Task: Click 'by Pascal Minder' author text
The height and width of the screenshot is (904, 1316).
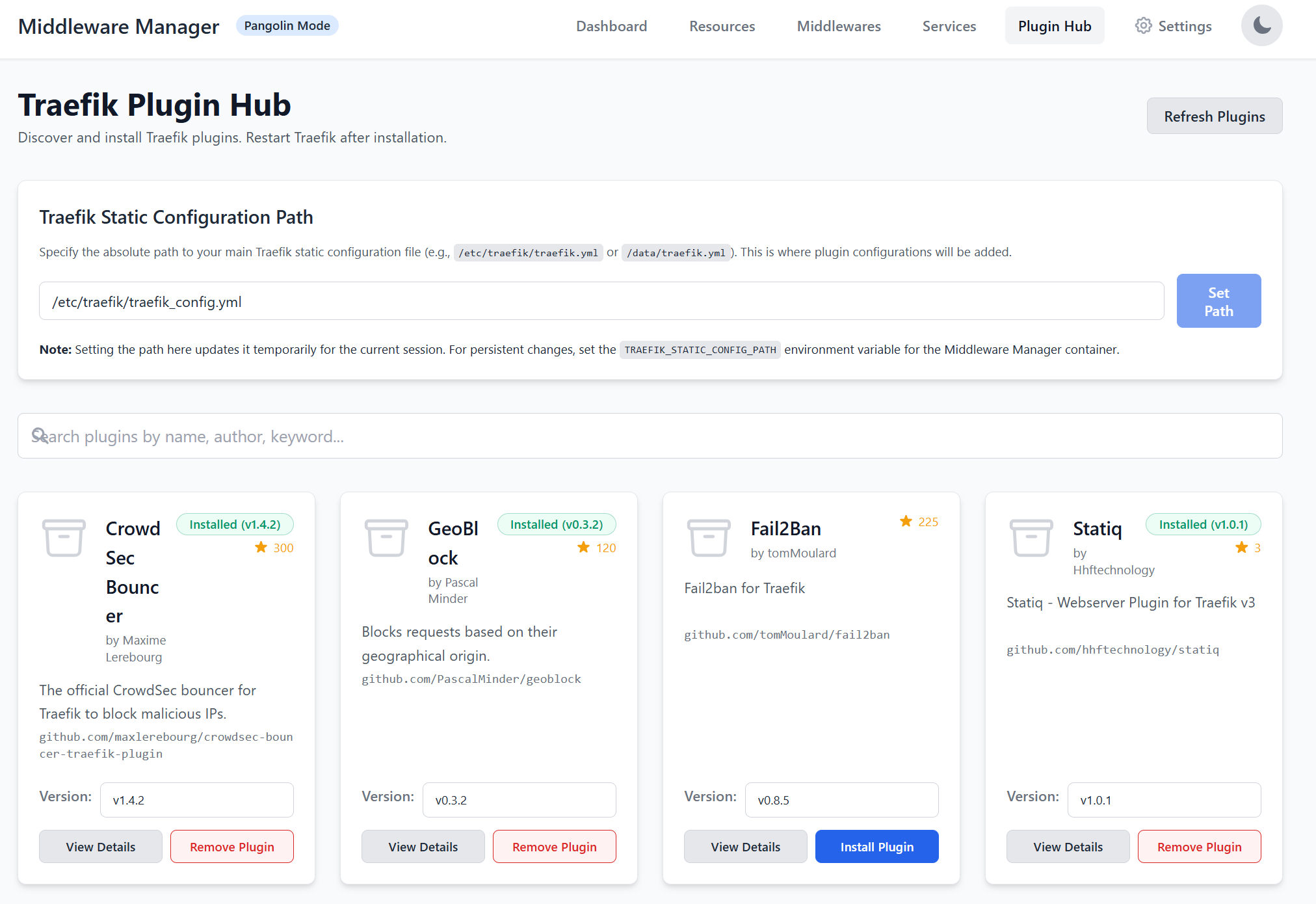Action: tap(453, 591)
